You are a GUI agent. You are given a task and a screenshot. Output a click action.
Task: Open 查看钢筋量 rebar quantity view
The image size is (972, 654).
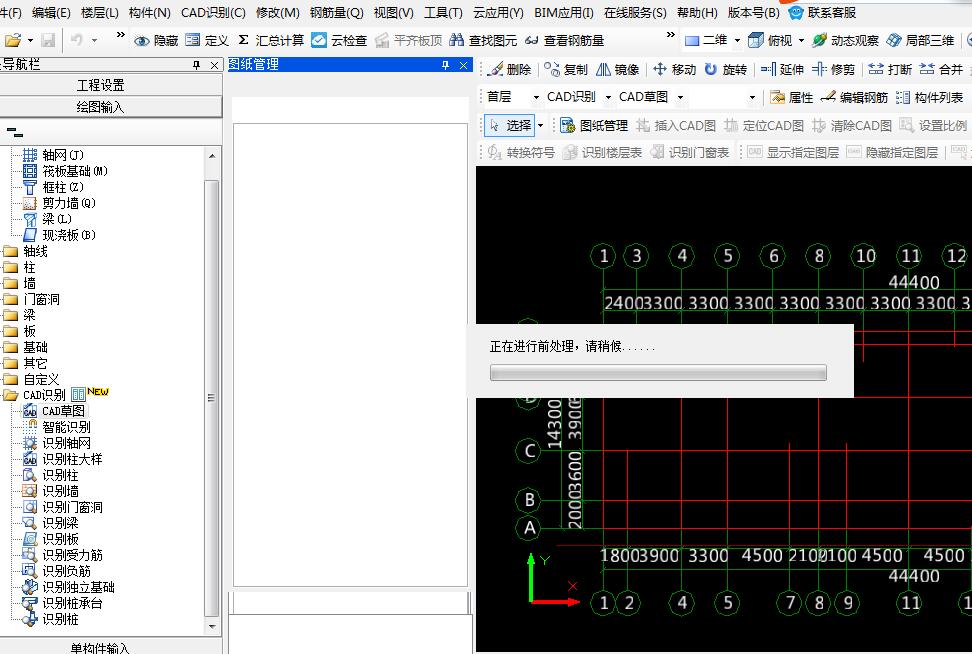pos(564,40)
